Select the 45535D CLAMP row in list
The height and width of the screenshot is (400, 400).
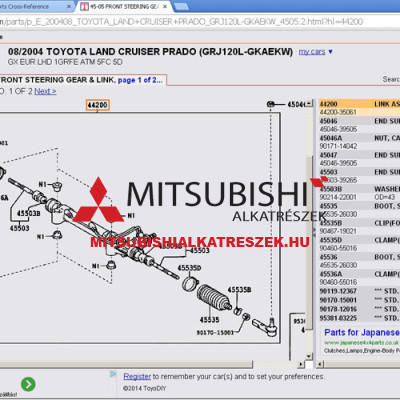click(x=360, y=240)
